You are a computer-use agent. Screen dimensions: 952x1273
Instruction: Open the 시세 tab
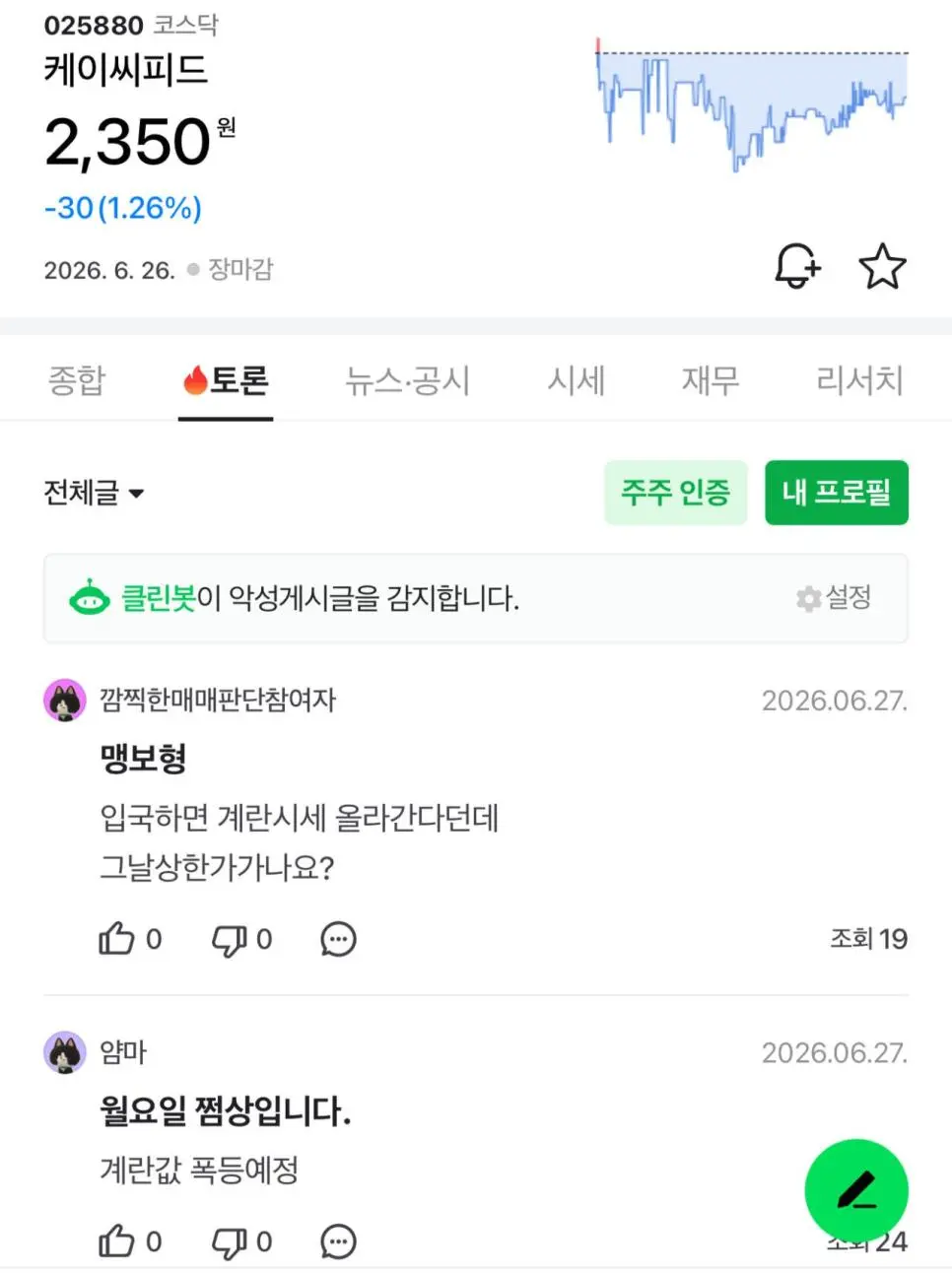tap(577, 379)
